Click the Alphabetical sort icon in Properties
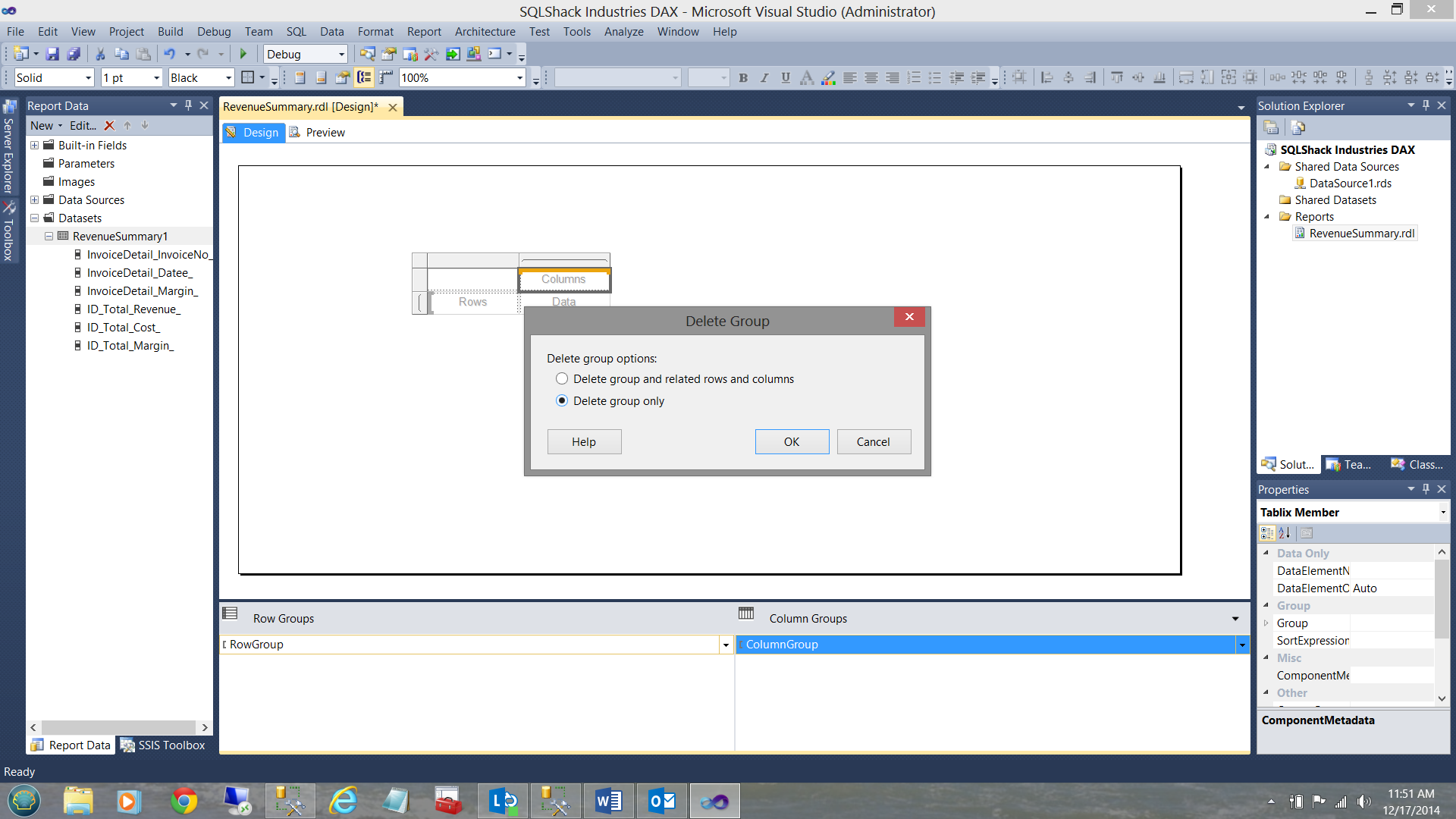The image size is (1456, 819). tap(1285, 533)
